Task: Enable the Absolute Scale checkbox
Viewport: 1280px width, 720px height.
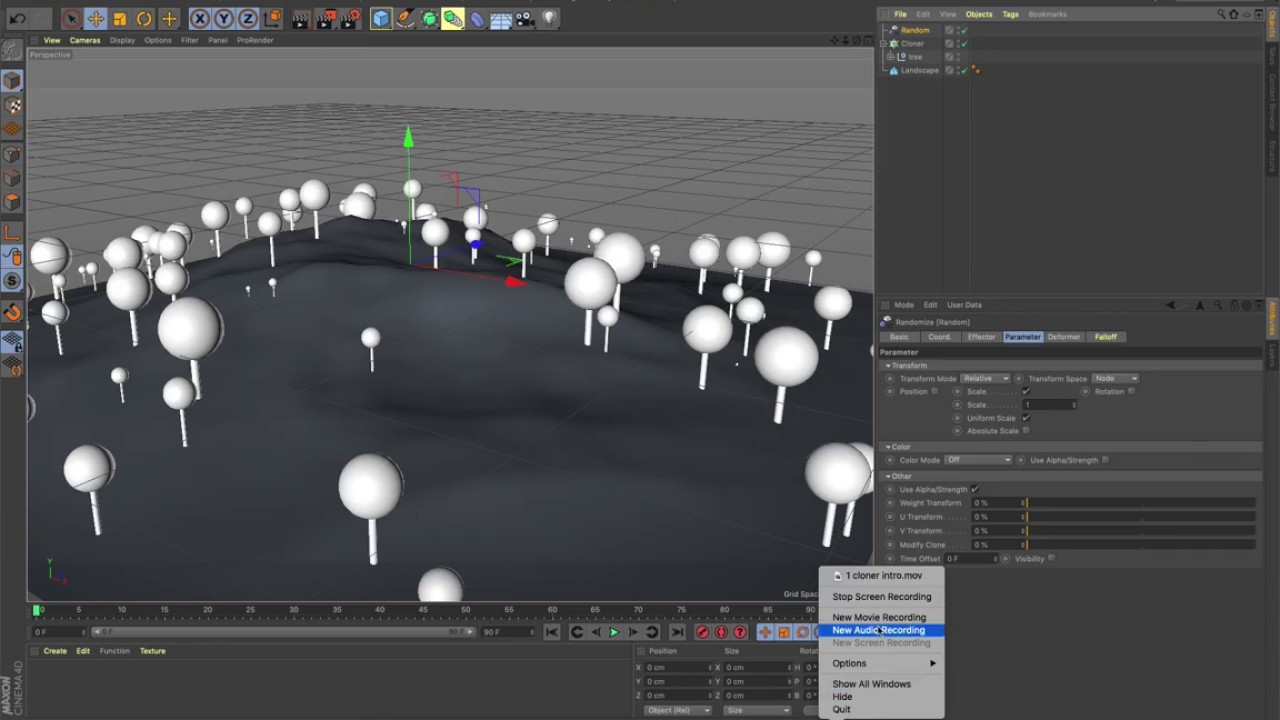Action: point(1026,431)
